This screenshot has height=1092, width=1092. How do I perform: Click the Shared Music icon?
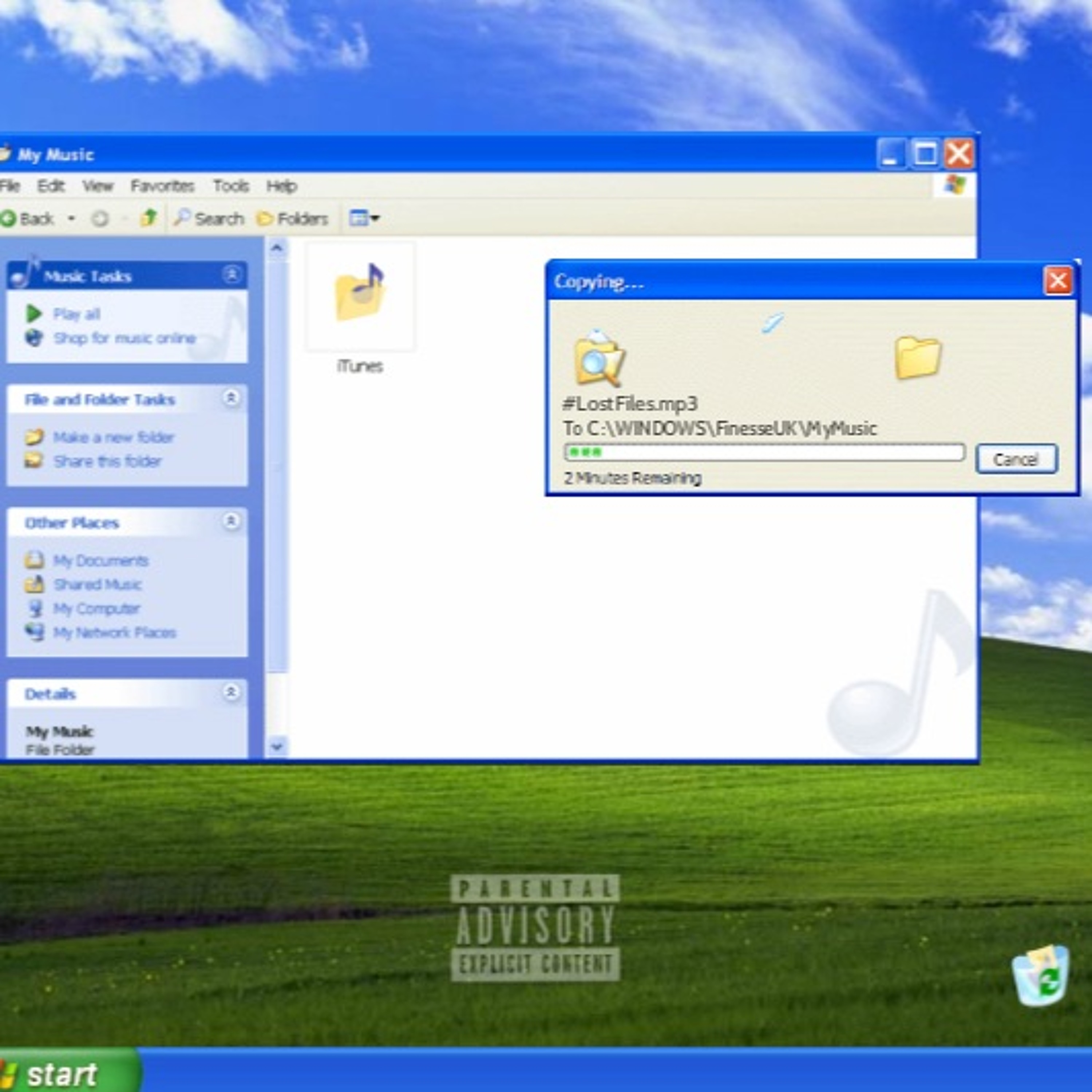[35, 584]
